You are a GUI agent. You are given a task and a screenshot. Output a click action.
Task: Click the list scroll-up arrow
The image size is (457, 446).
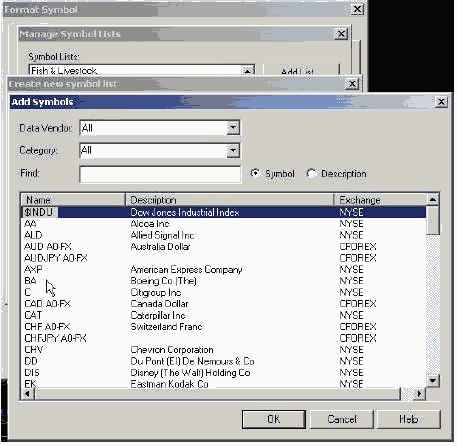pyautogui.click(x=433, y=200)
